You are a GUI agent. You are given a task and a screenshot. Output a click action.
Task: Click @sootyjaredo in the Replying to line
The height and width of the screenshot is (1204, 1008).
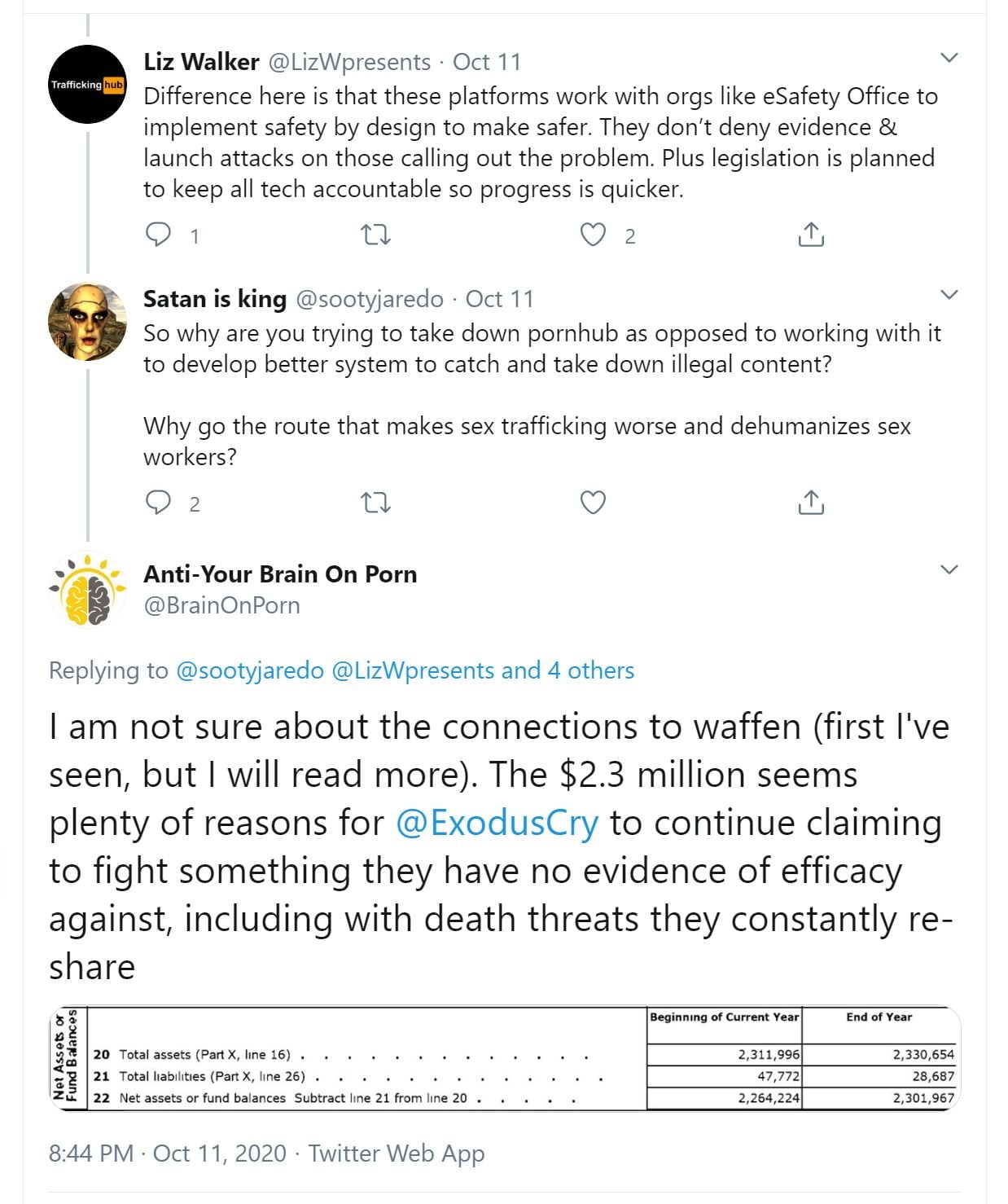[x=250, y=670]
